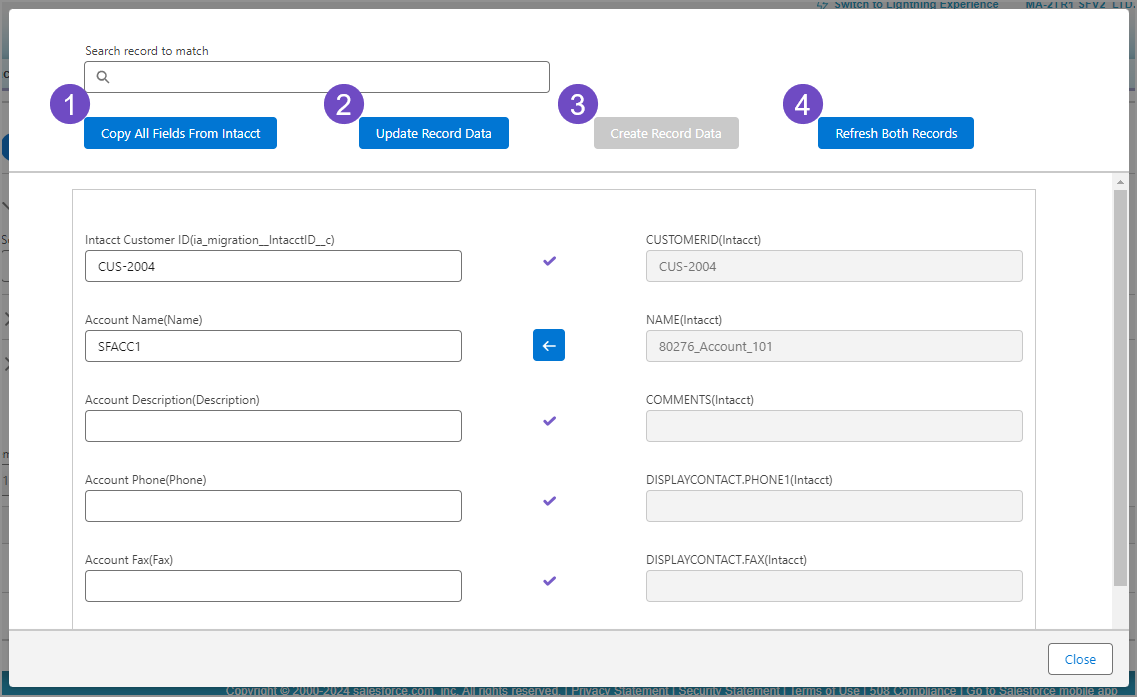Screen dimensions: 1137x697
Task: Click purple badge 1 above Copy All Fields
Action: (x=69, y=103)
